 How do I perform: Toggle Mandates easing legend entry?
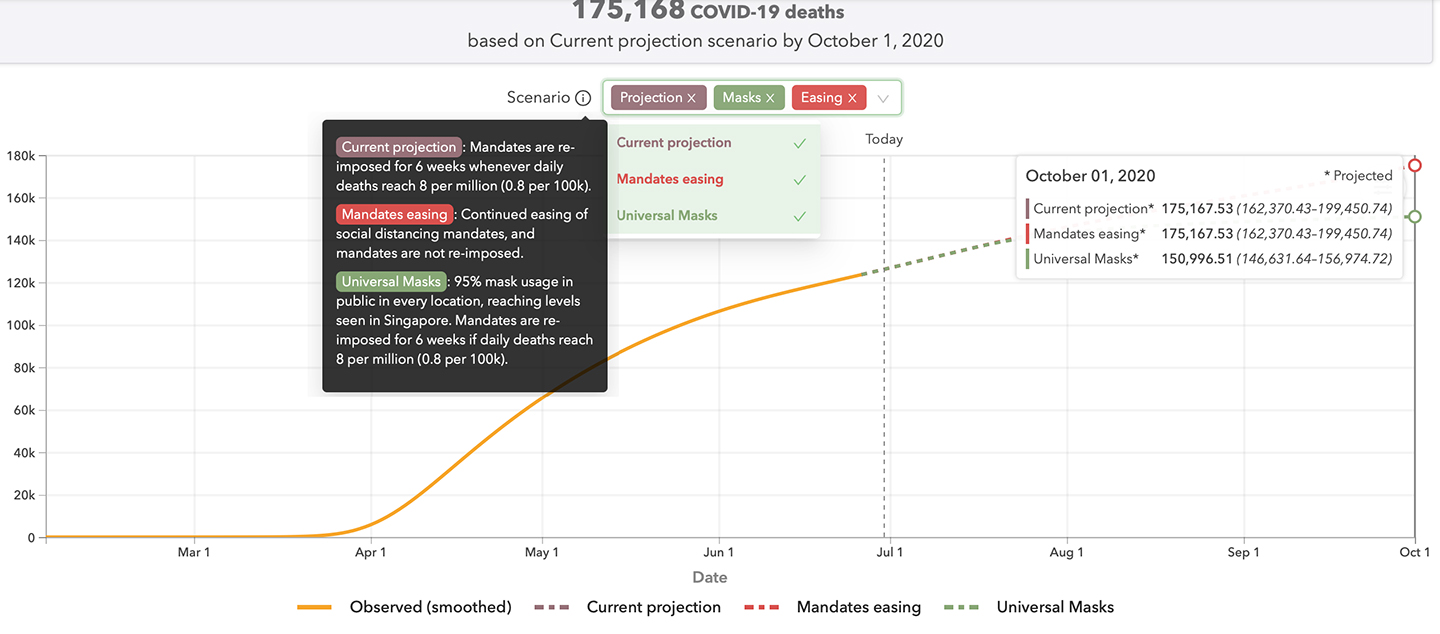pos(833,607)
